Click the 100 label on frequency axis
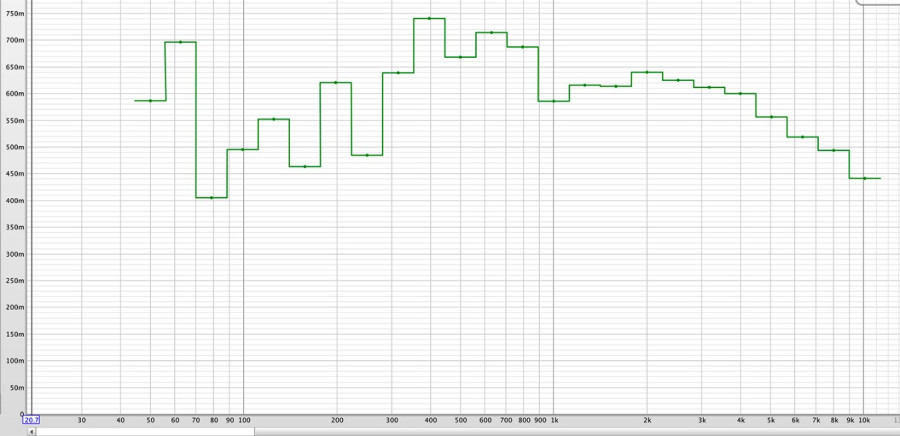 coord(243,421)
